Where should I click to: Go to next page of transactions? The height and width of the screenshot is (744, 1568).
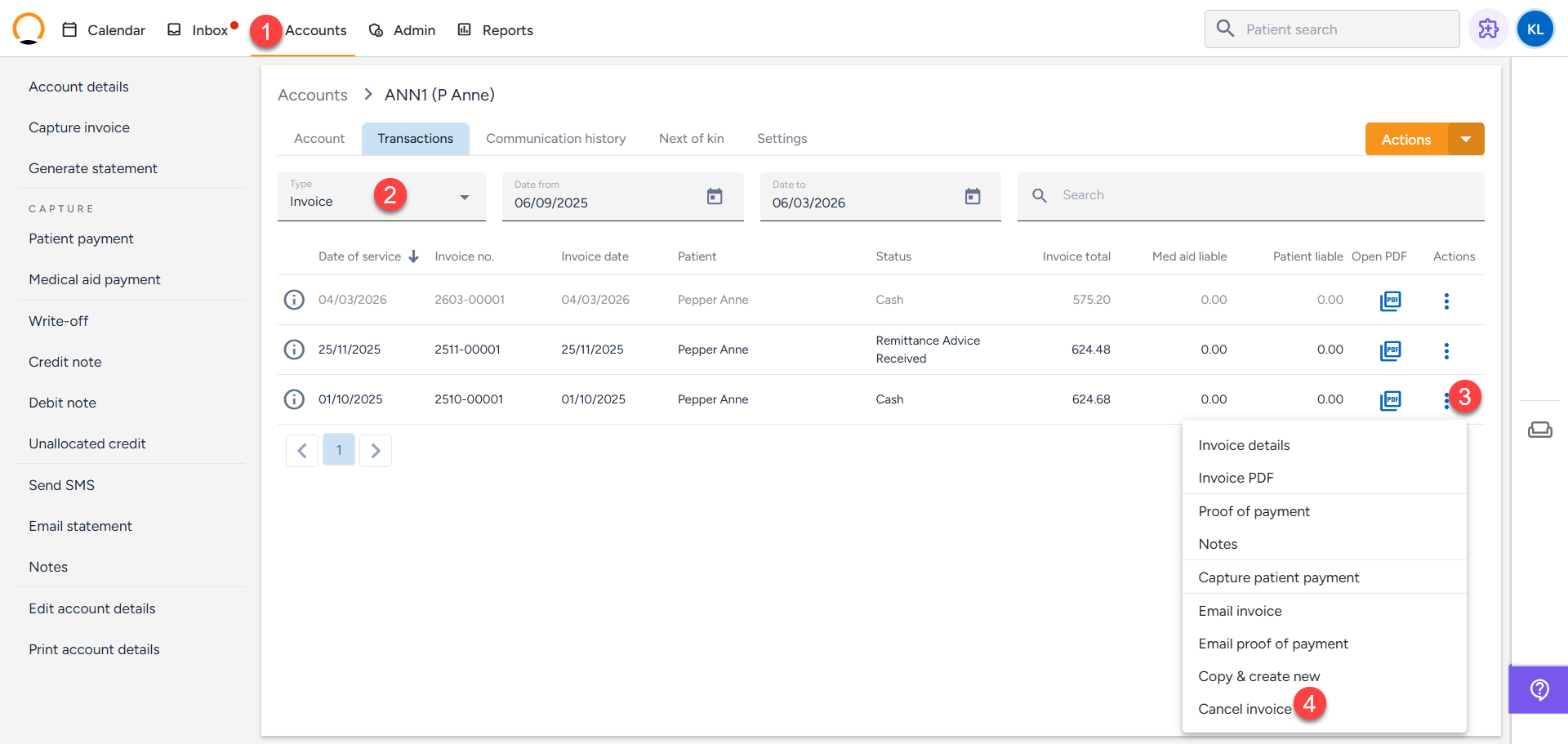[x=376, y=451]
